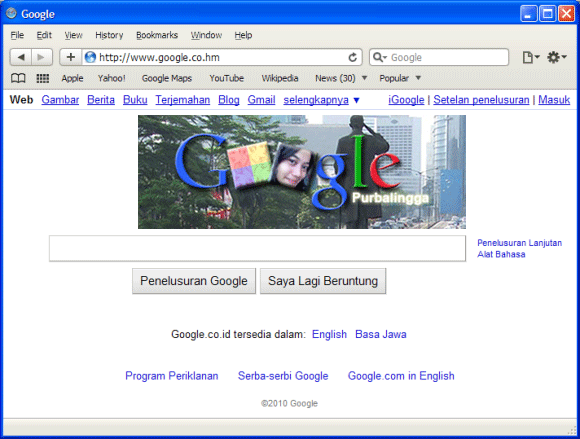580x439 pixels.
Task: Minimize the browser window
Action: pyautogui.click(x=528, y=14)
